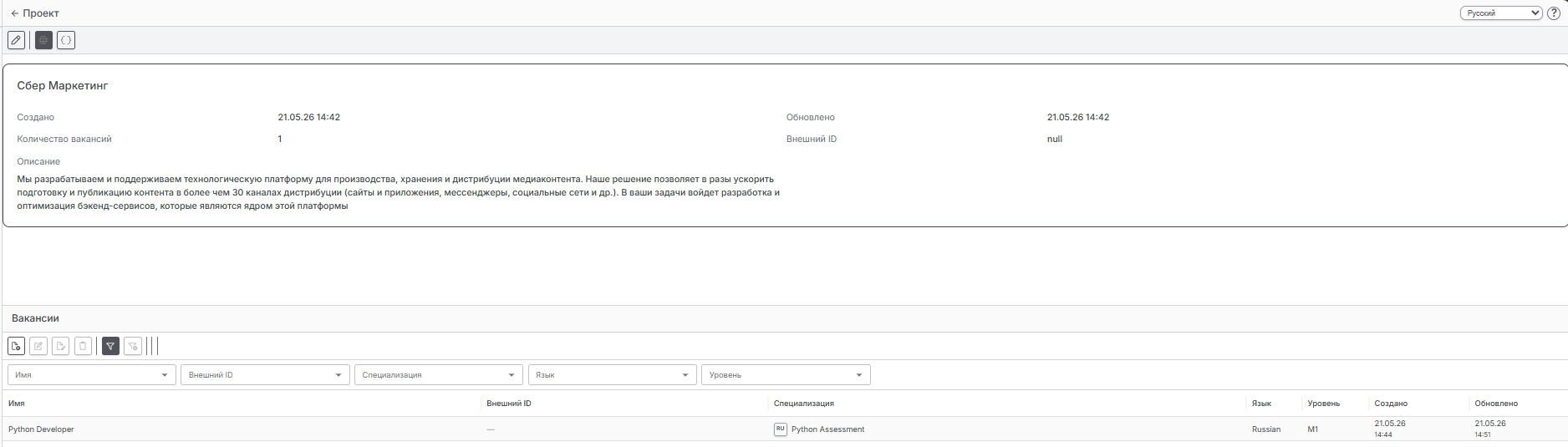Screen dimensions: 1568x447
Task: Click the RU badge beside Python Assessment
Action: pyautogui.click(x=781, y=429)
